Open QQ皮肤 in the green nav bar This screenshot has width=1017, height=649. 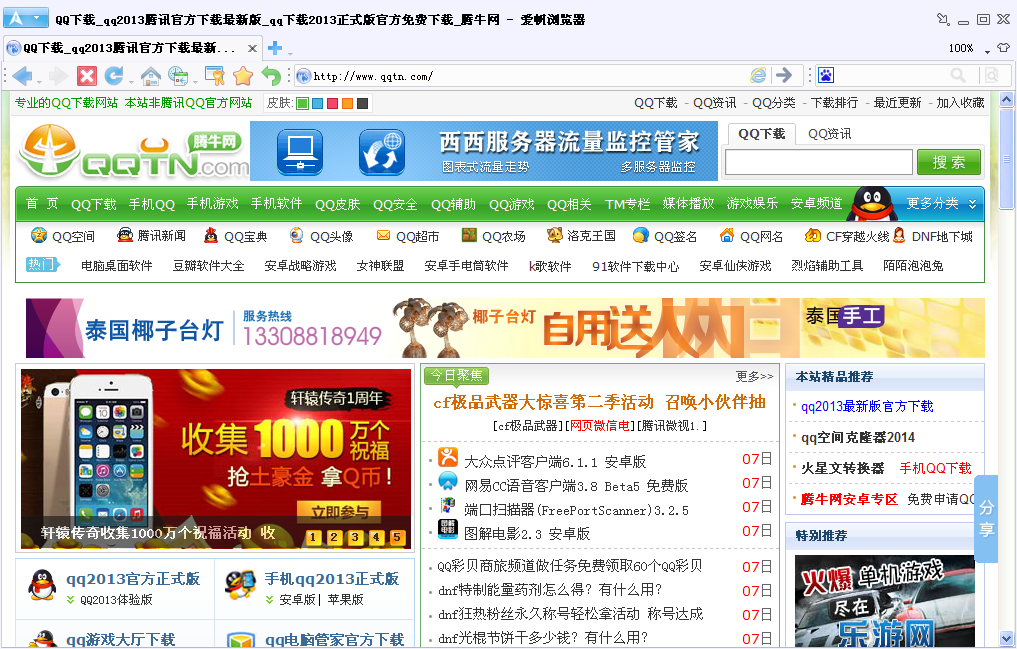(x=337, y=204)
